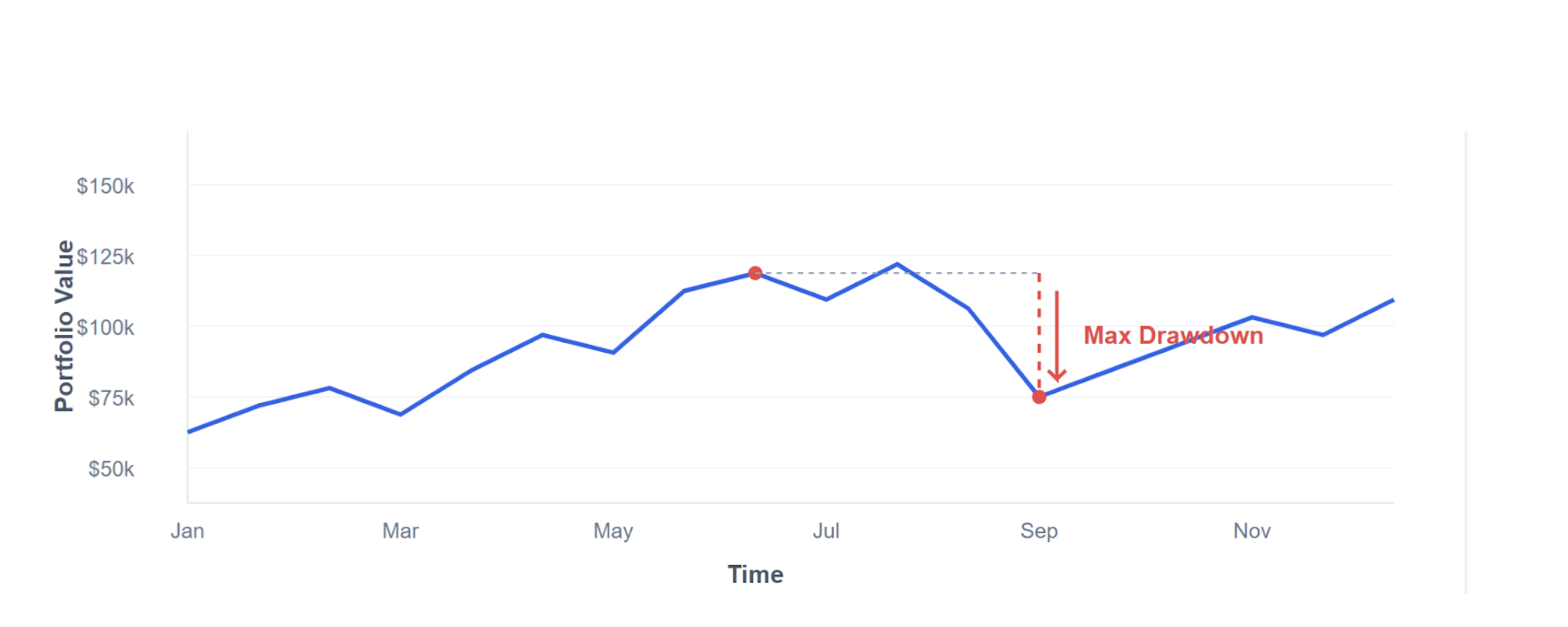Viewport: 1568px width, 627px height.
Task: Click the $125k y-axis label
Action: (x=105, y=257)
